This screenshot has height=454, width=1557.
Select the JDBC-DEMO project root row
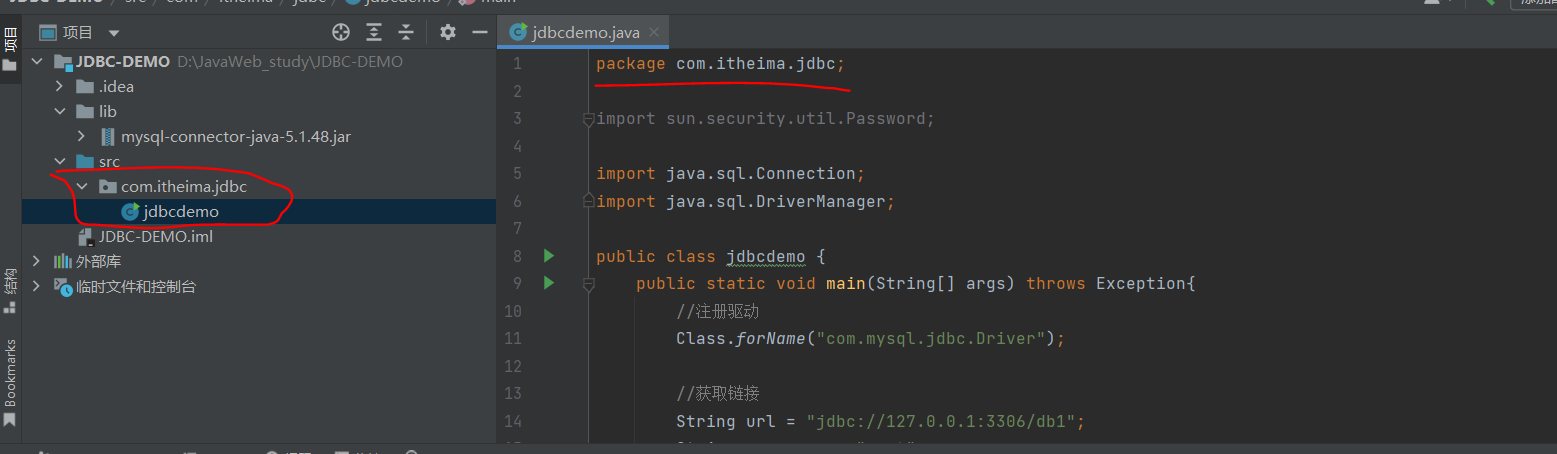(x=259, y=62)
